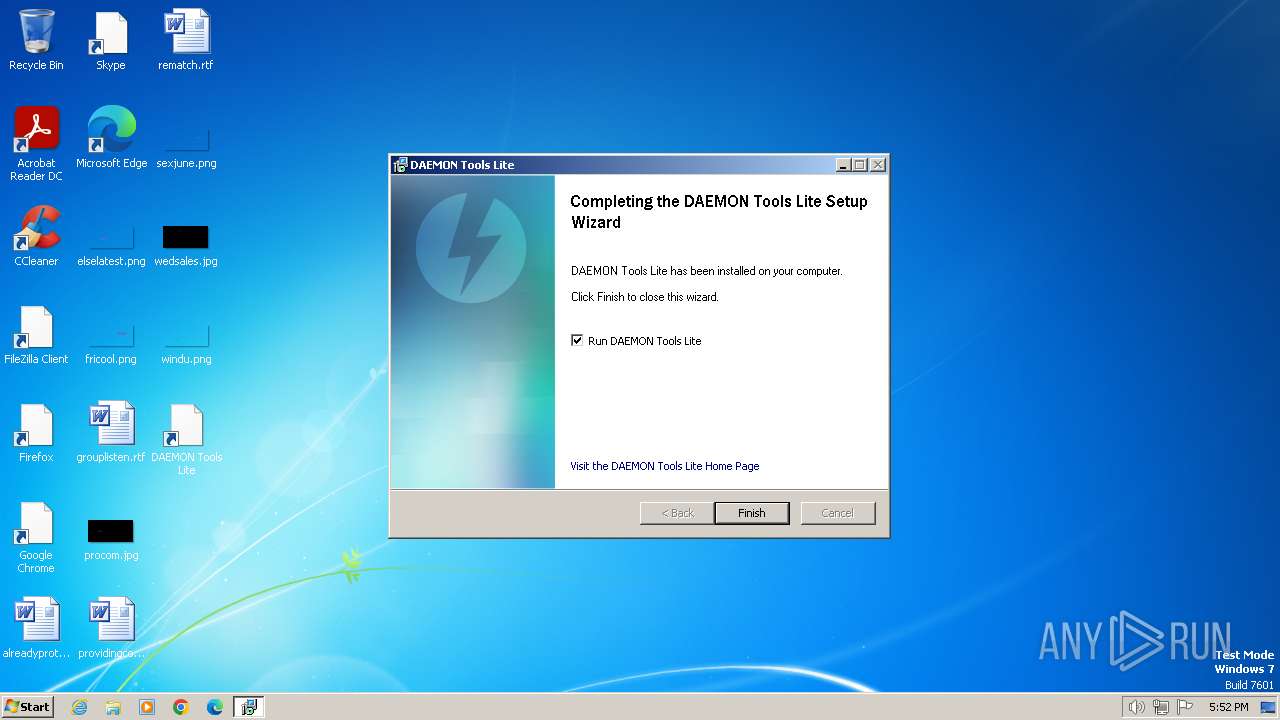The image size is (1280, 720).
Task: Click the volume speaker tray icon
Action: click(x=1137, y=707)
